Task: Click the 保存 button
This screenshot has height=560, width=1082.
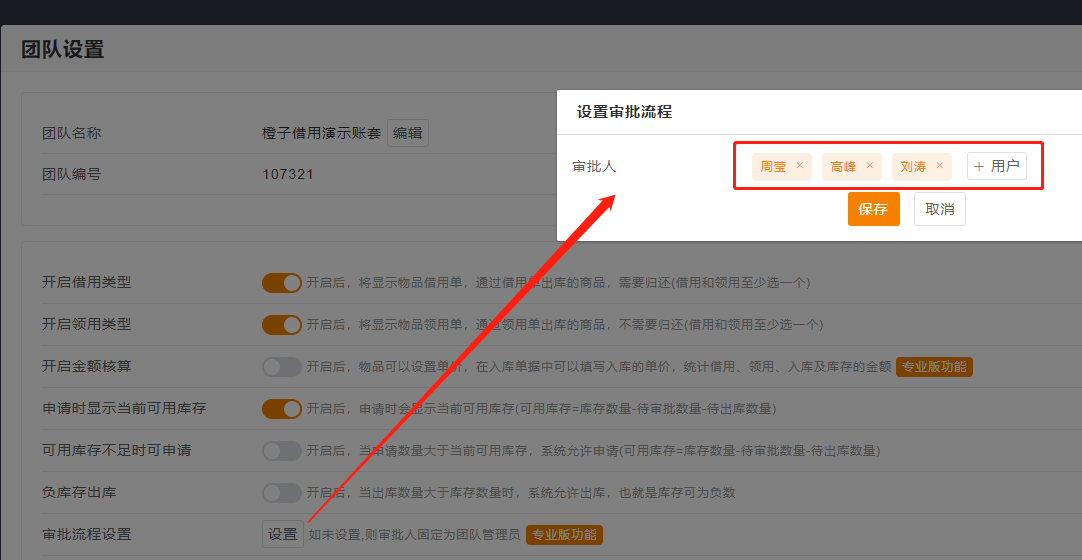Action: click(873, 209)
